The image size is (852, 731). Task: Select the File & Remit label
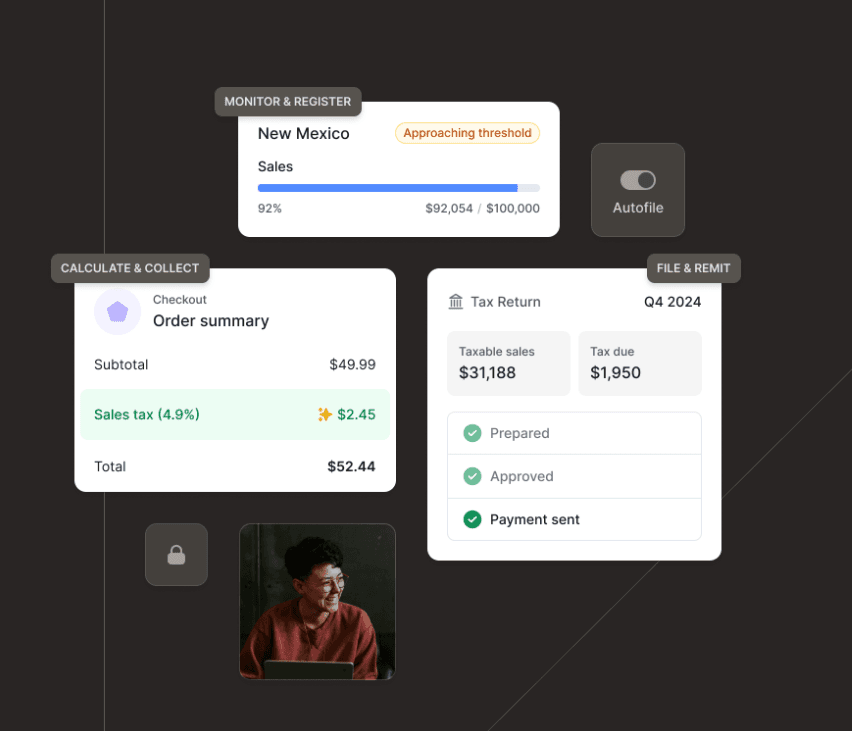click(x=693, y=268)
